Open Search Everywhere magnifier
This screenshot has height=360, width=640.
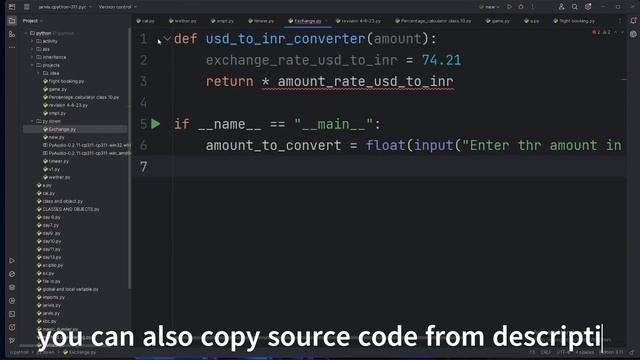[575, 7]
